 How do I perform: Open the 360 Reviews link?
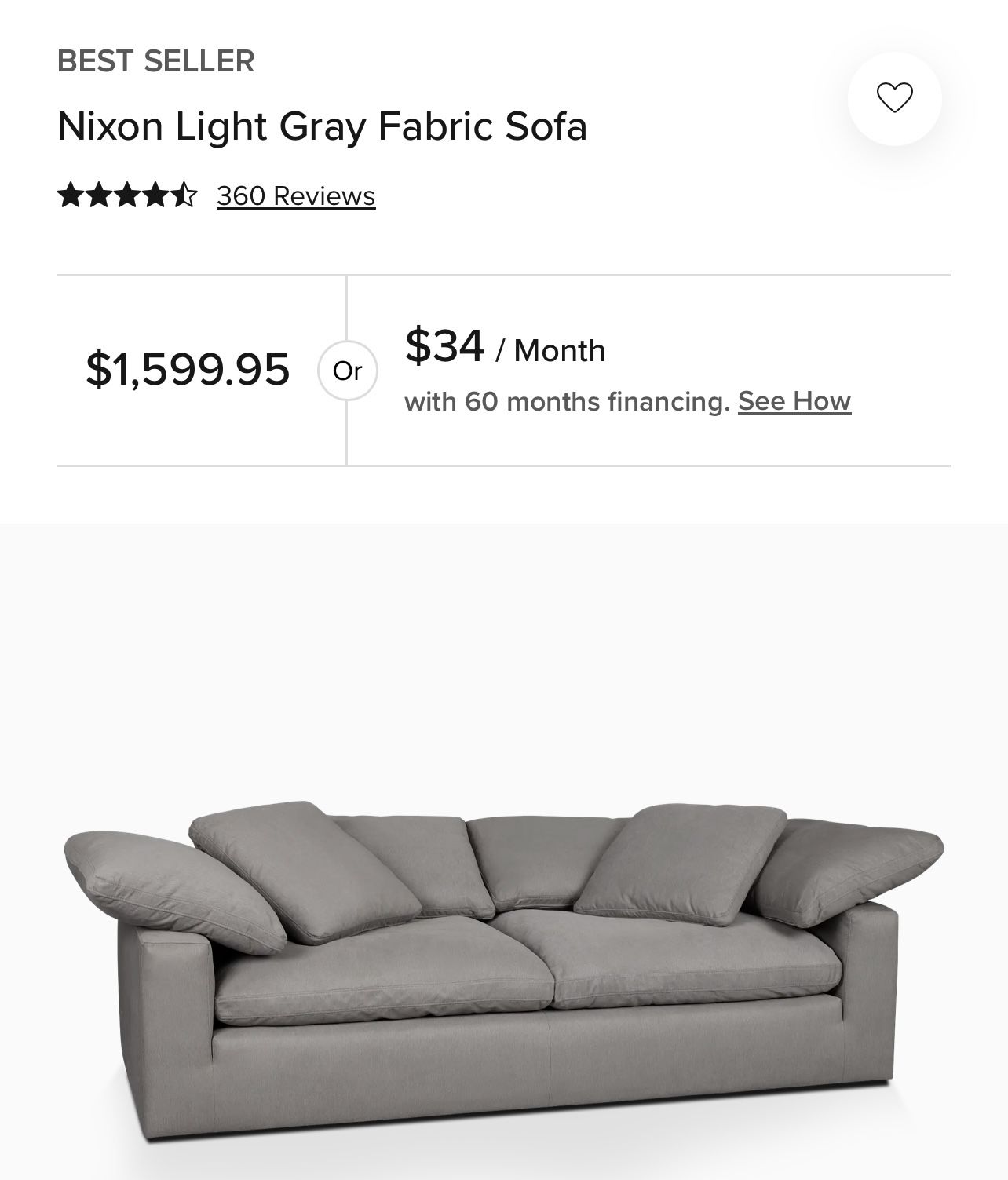(296, 195)
